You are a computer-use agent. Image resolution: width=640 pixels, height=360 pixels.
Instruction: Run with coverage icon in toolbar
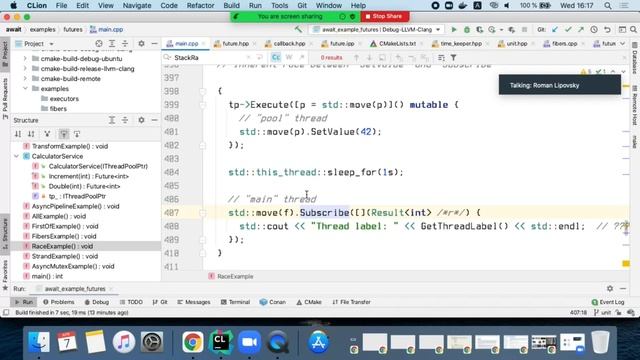pyautogui.click(x=480, y=29)
